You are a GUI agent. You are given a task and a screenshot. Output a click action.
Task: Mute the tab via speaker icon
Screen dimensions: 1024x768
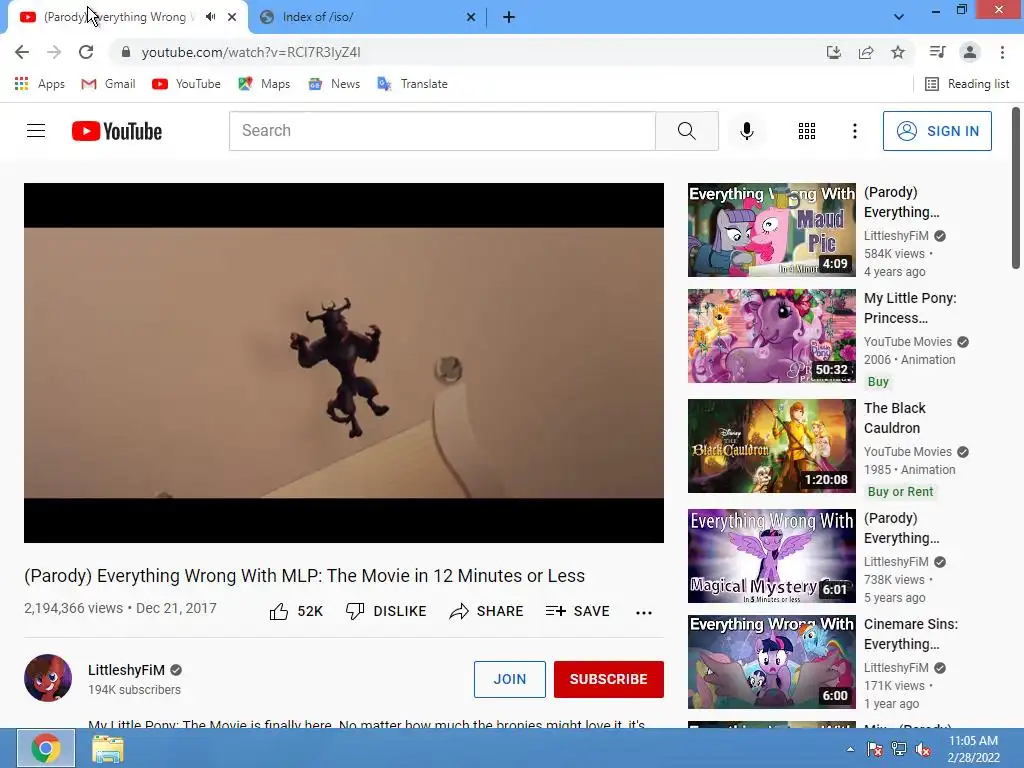(x=210, y=17)
